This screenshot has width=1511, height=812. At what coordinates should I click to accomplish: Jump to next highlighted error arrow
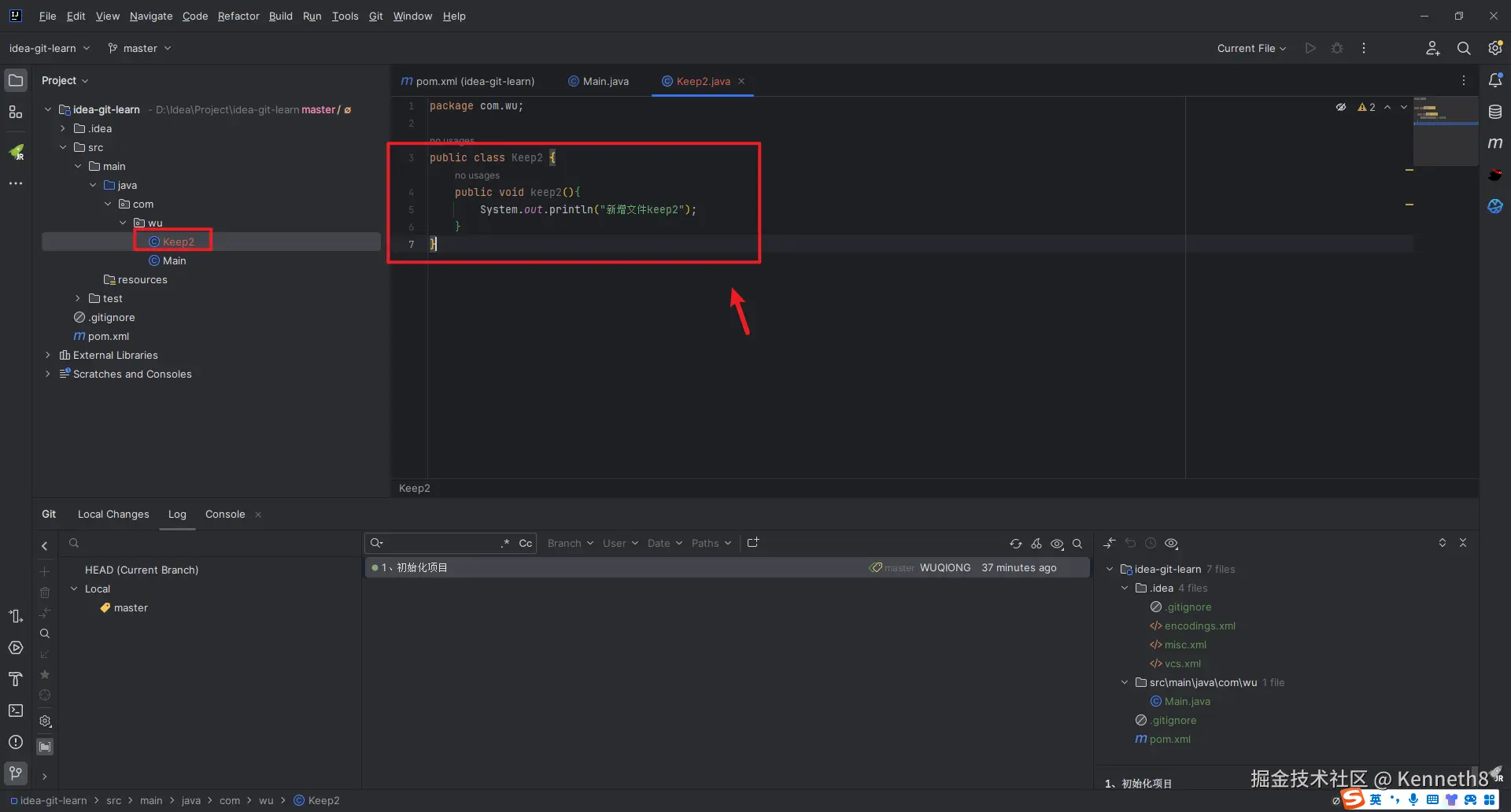pos(1404,107)
